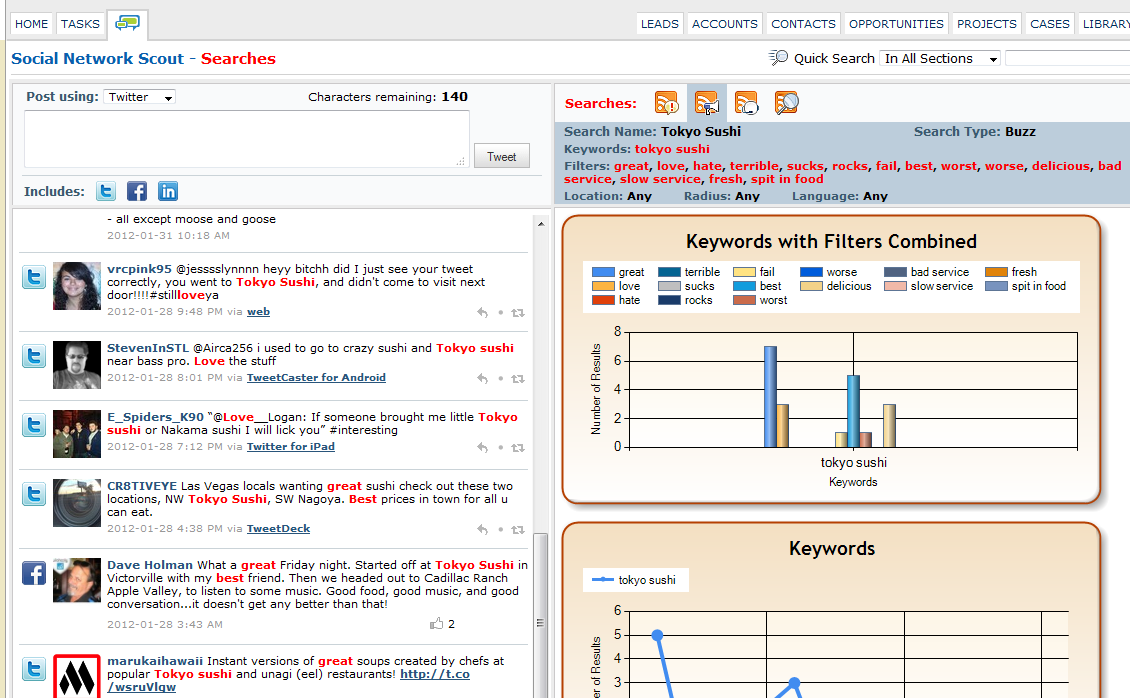Open the StevenInSTL profile link
The height and width of the screenshot is (698, 1130).
[148, 348]
